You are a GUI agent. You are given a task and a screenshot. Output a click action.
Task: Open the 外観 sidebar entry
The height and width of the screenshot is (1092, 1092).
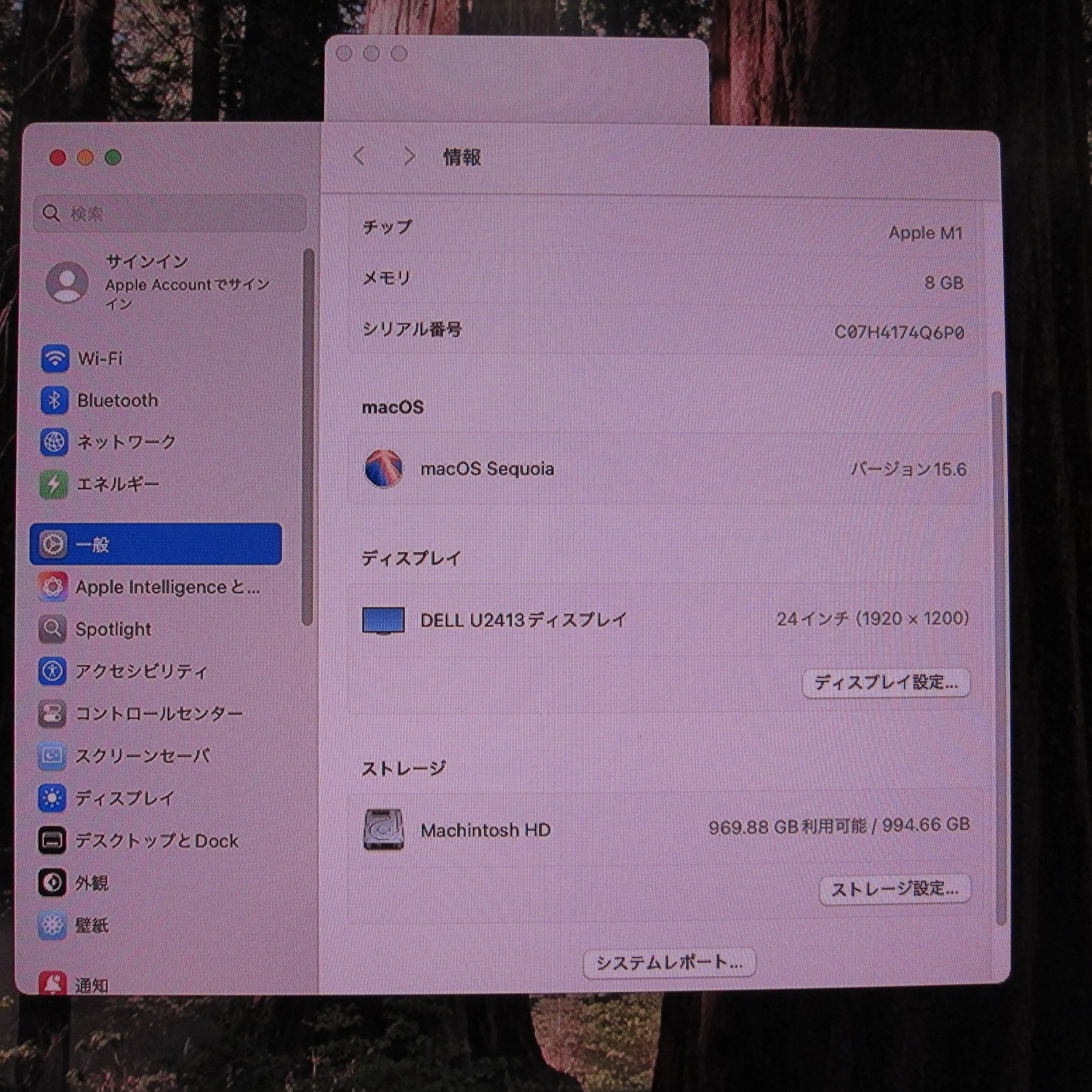click(x=91, y=883)
